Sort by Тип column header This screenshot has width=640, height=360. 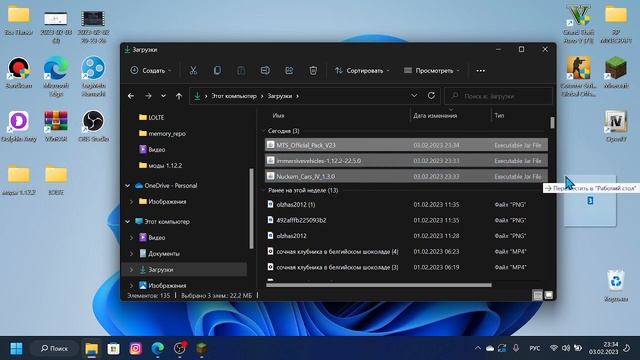pyautogui.click(x=499, y=116)
